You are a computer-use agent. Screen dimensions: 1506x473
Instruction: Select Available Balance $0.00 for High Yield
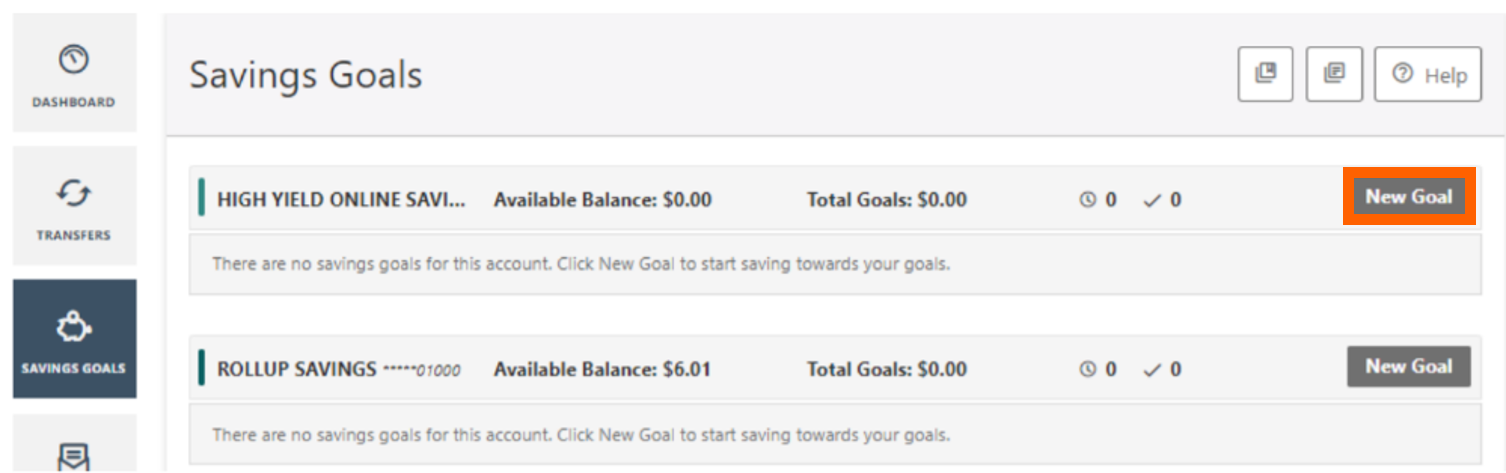click(603, 200)
